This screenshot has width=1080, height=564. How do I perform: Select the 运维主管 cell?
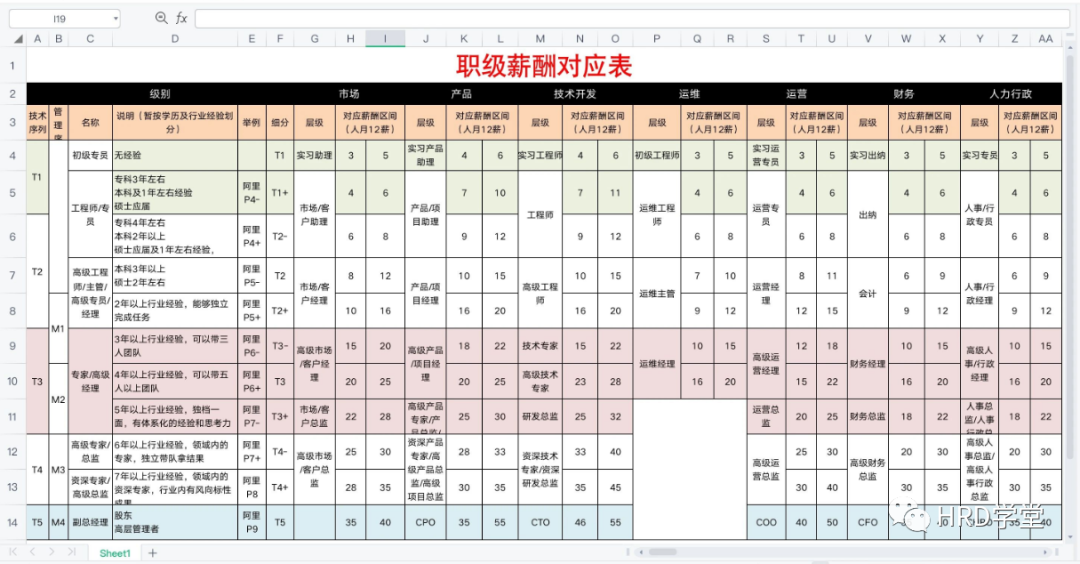[x=656, y=293]
